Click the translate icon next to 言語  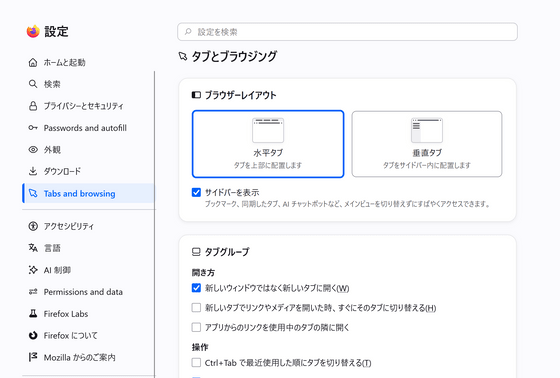point(33,248)
